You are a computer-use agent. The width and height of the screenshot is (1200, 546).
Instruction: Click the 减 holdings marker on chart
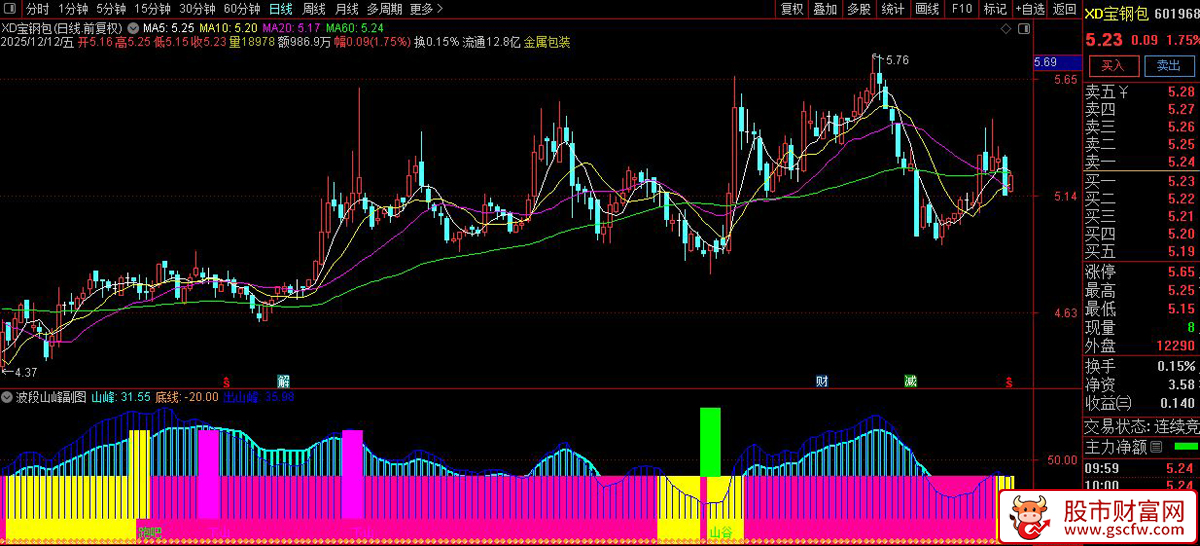pyautogui.click(x=910, y=381)
